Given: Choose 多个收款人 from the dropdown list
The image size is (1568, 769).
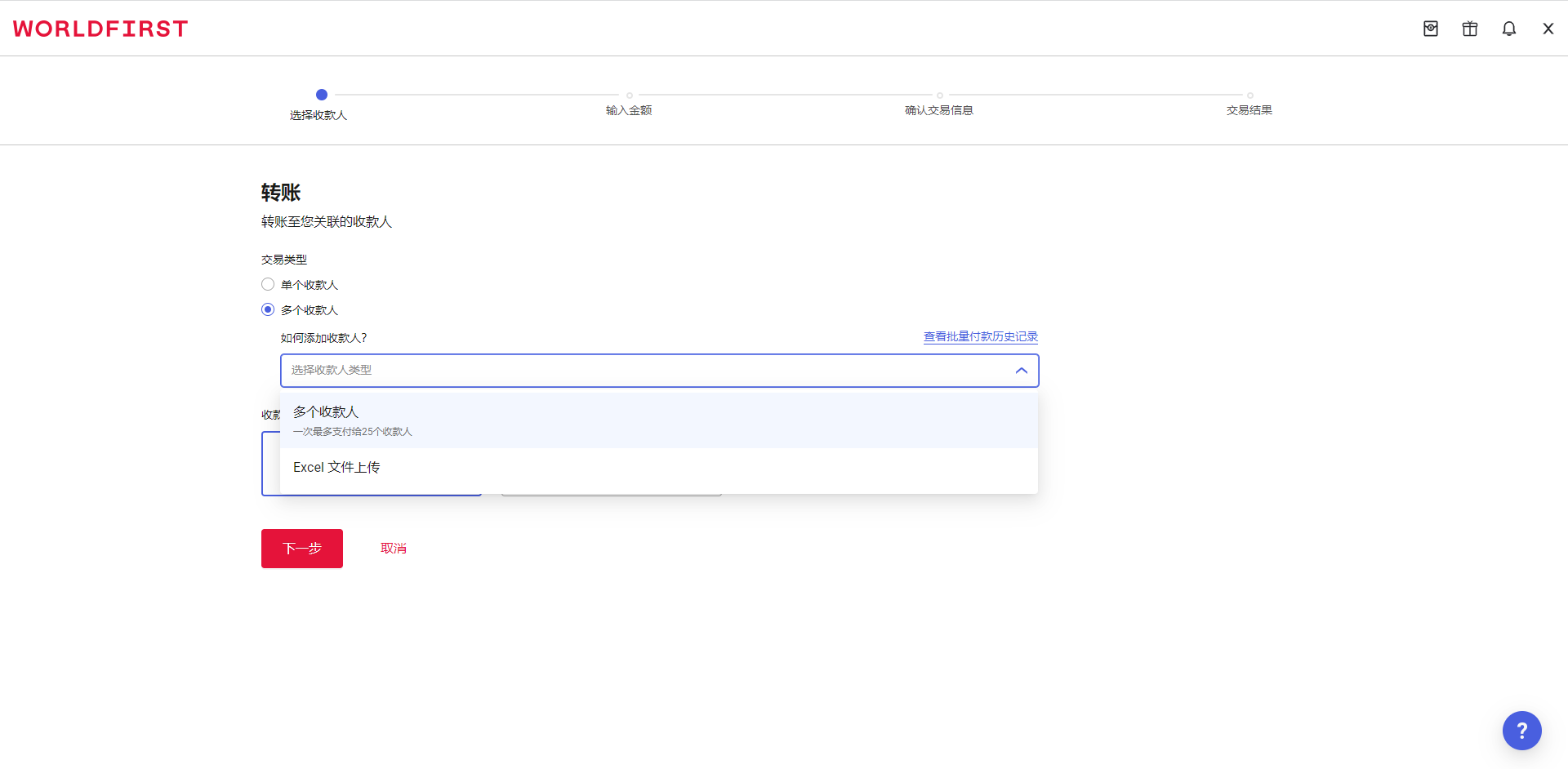Looking at the screenshot, I should pyautogui.click(x=327, y=412).
